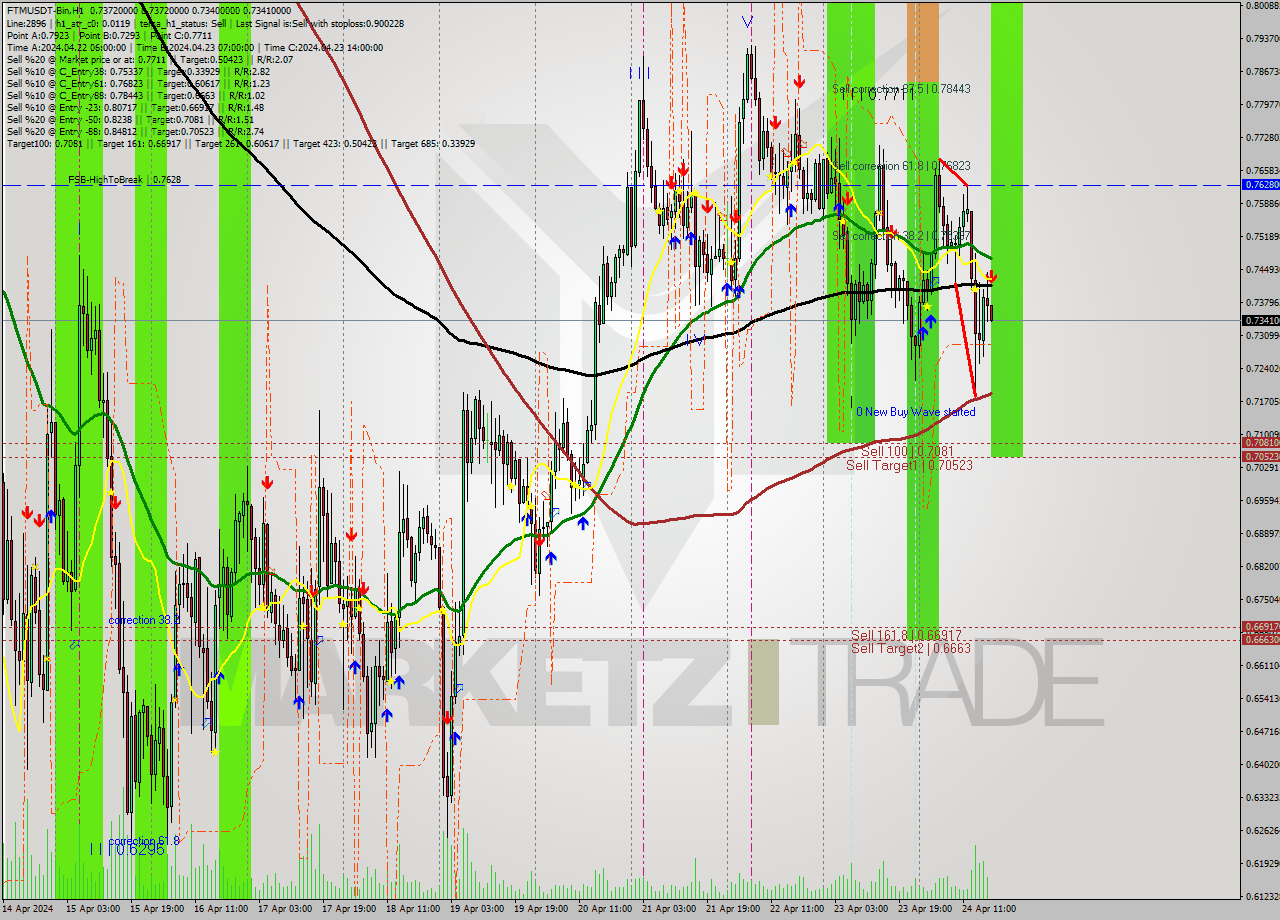The height and width of the screenshot is (920, 1280).
Task: Click the red 0.66917 price tag on axis
Action: (1260, 627)
